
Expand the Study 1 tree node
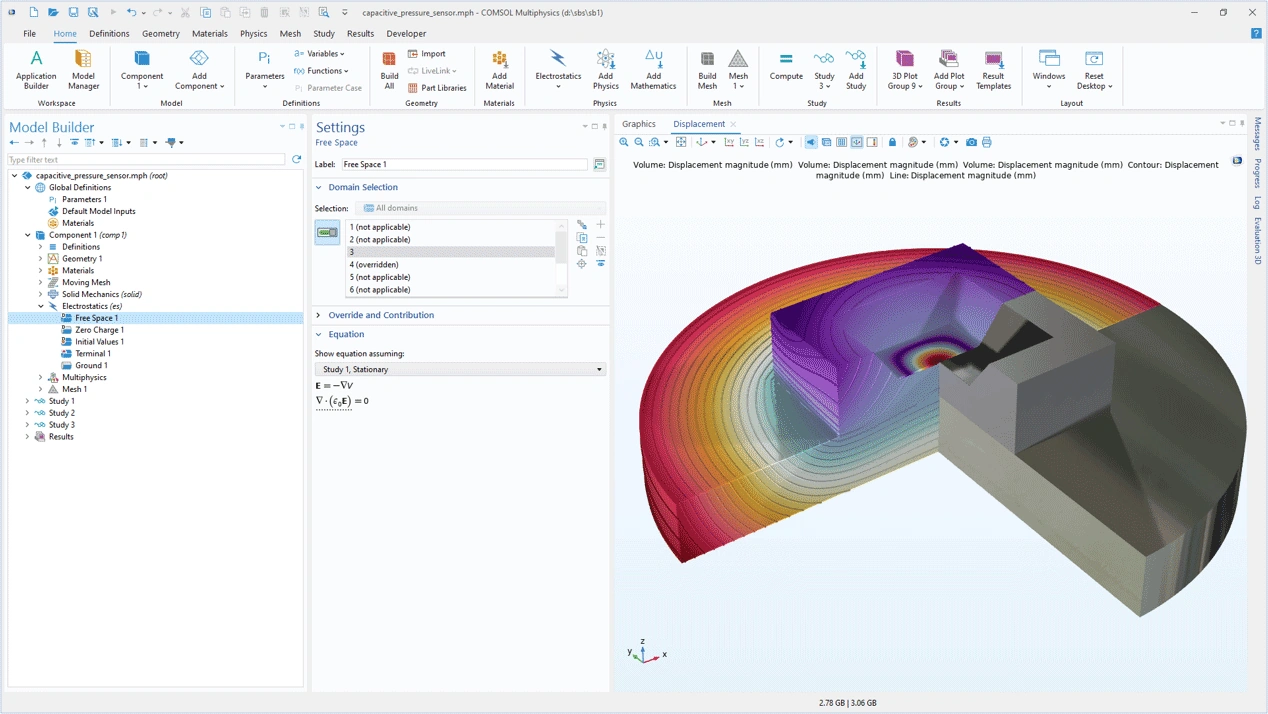pyautogui.click(x=28, y=401)
